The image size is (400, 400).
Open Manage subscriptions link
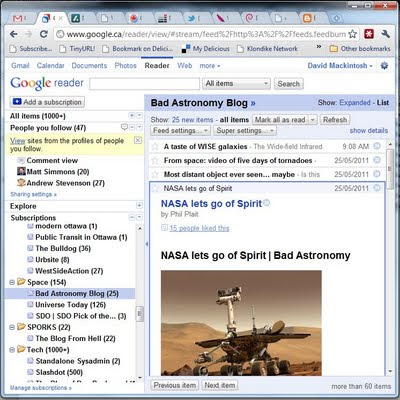point(41,388)
